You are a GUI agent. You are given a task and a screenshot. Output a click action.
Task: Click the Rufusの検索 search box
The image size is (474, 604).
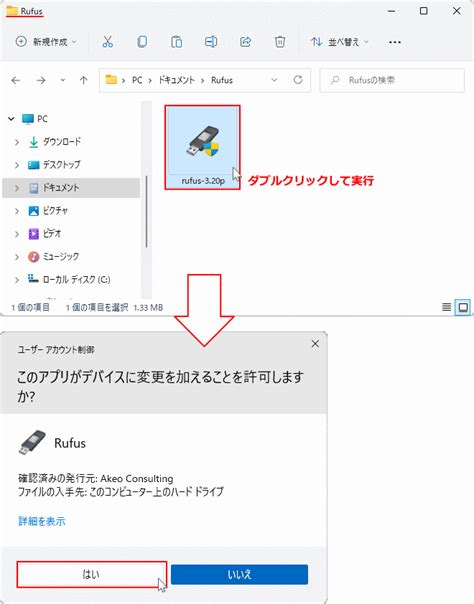click(x=392, y=80)
